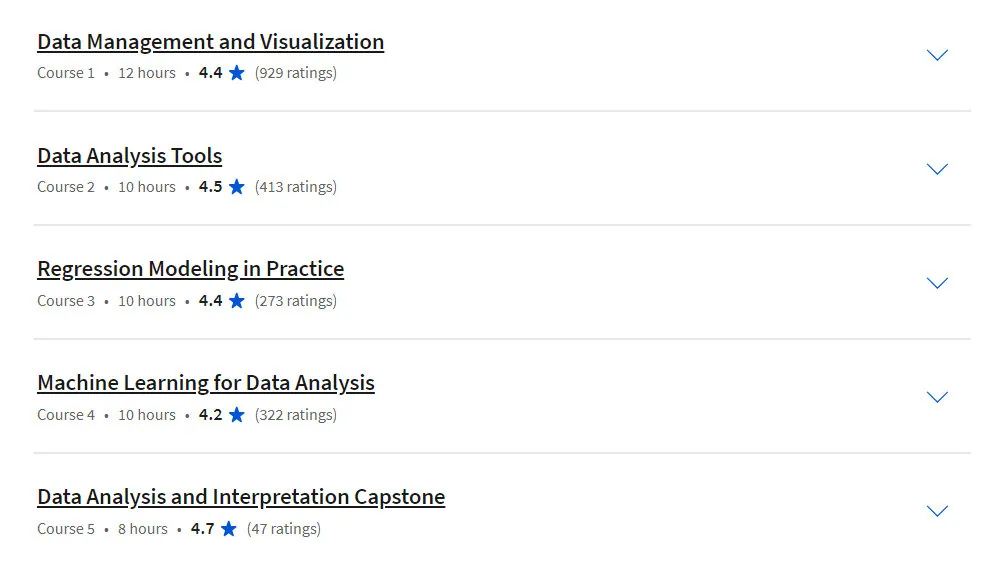Image resolution: width=996 pixels, height=565 pixels.
Task: Click the star icon beside the 4.7 rating
Action: (229, 528)
